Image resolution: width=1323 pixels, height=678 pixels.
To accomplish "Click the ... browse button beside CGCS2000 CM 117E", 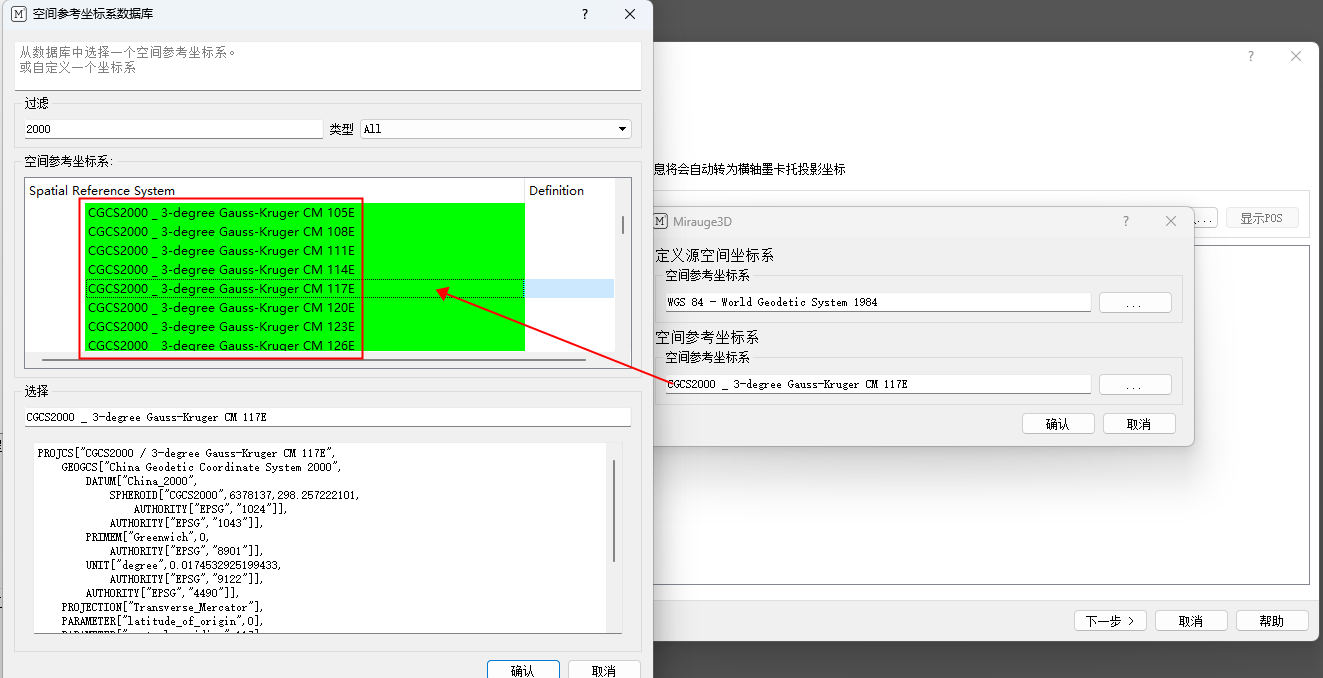I will [x=1135, y=383].
